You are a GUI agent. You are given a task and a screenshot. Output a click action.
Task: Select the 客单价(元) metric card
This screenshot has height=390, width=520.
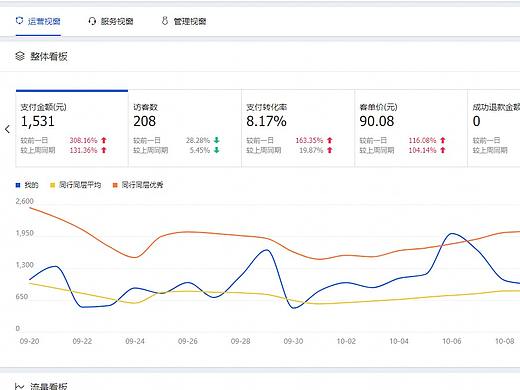[411, 128]
